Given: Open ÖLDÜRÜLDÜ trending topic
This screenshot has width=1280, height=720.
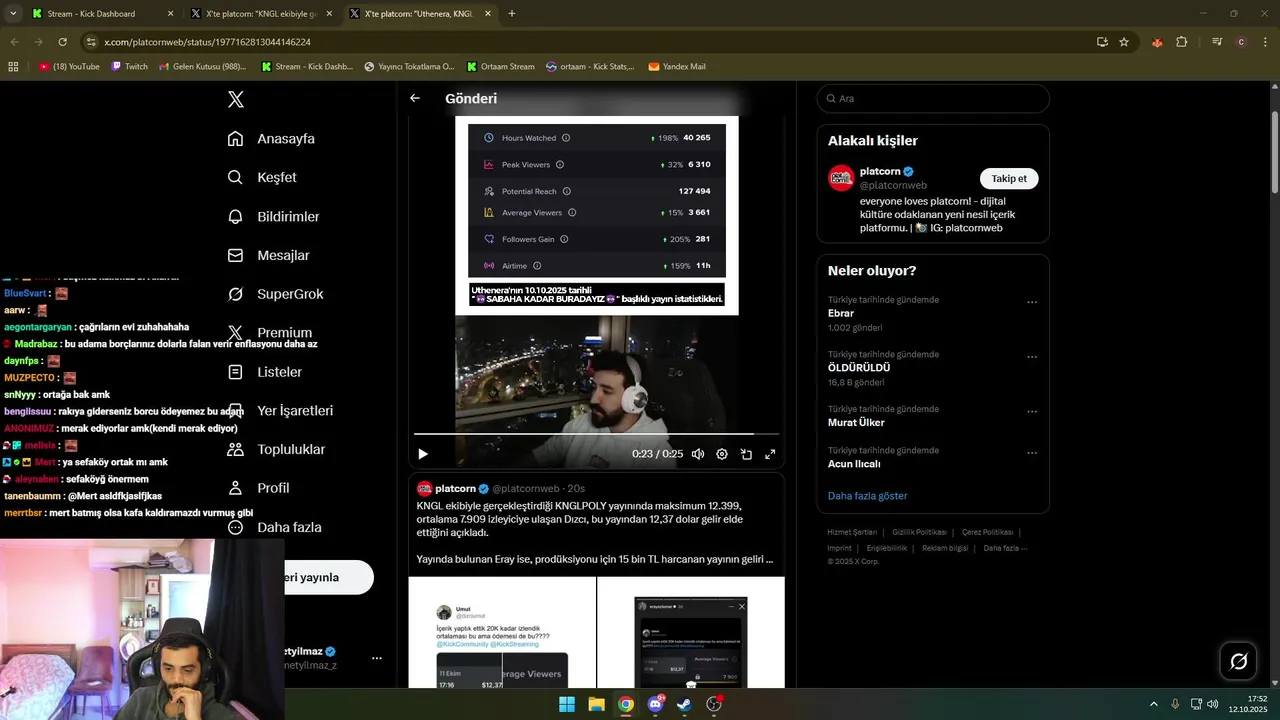Looking at the screenshot, I should click(859, 367).
